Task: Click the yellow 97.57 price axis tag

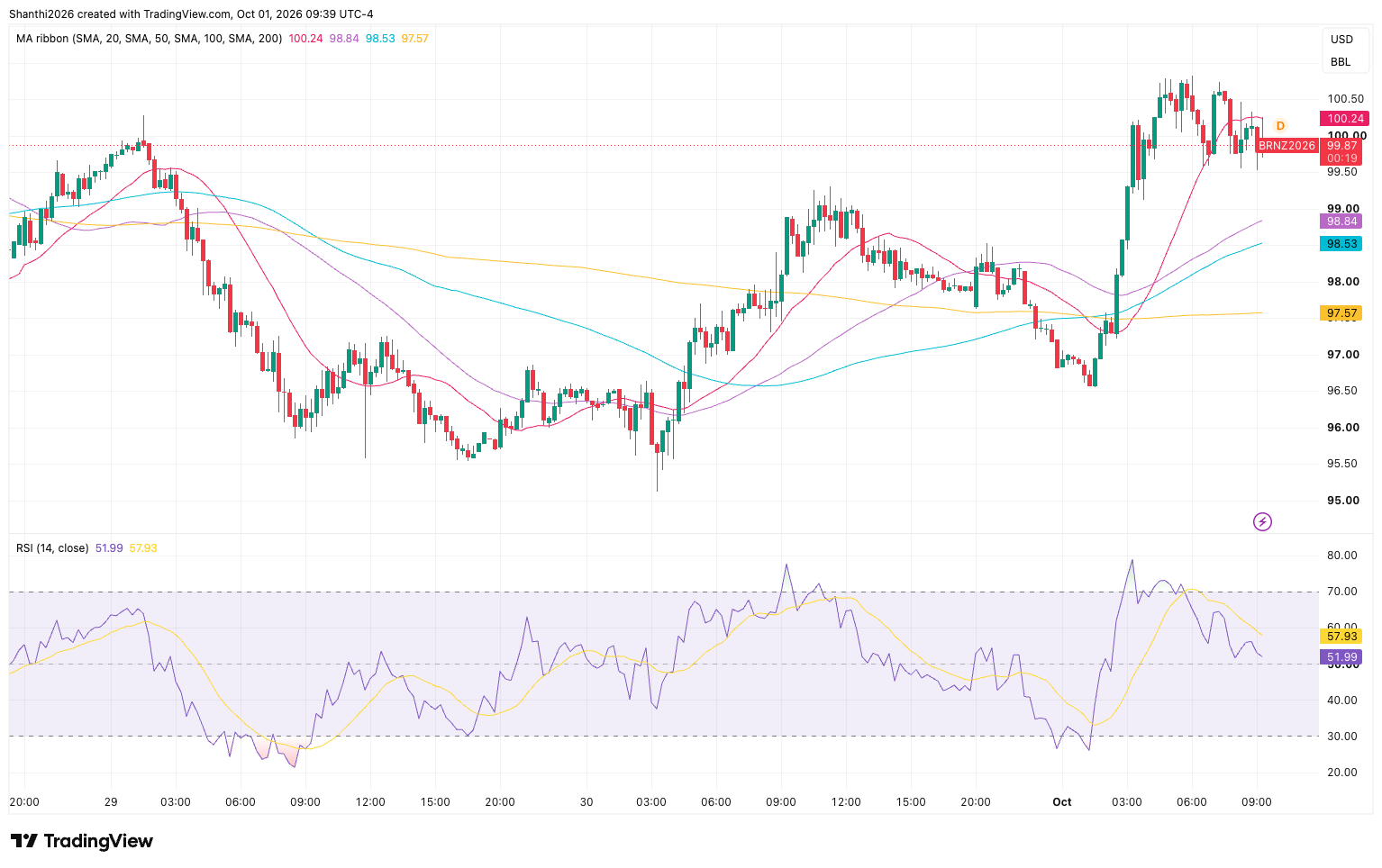Action: (1341, 313)
